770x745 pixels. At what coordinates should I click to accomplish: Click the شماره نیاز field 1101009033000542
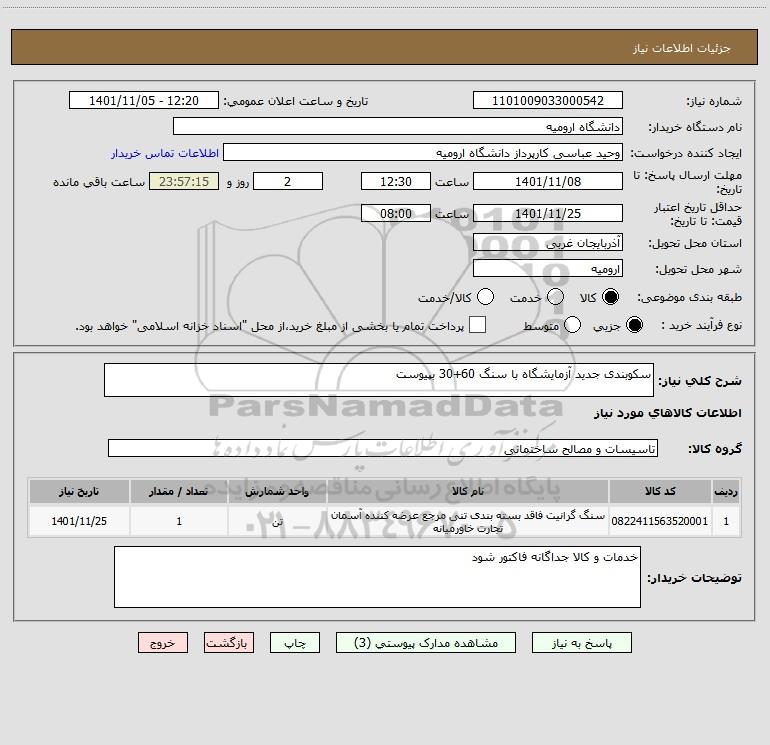[x=548, y=100]
